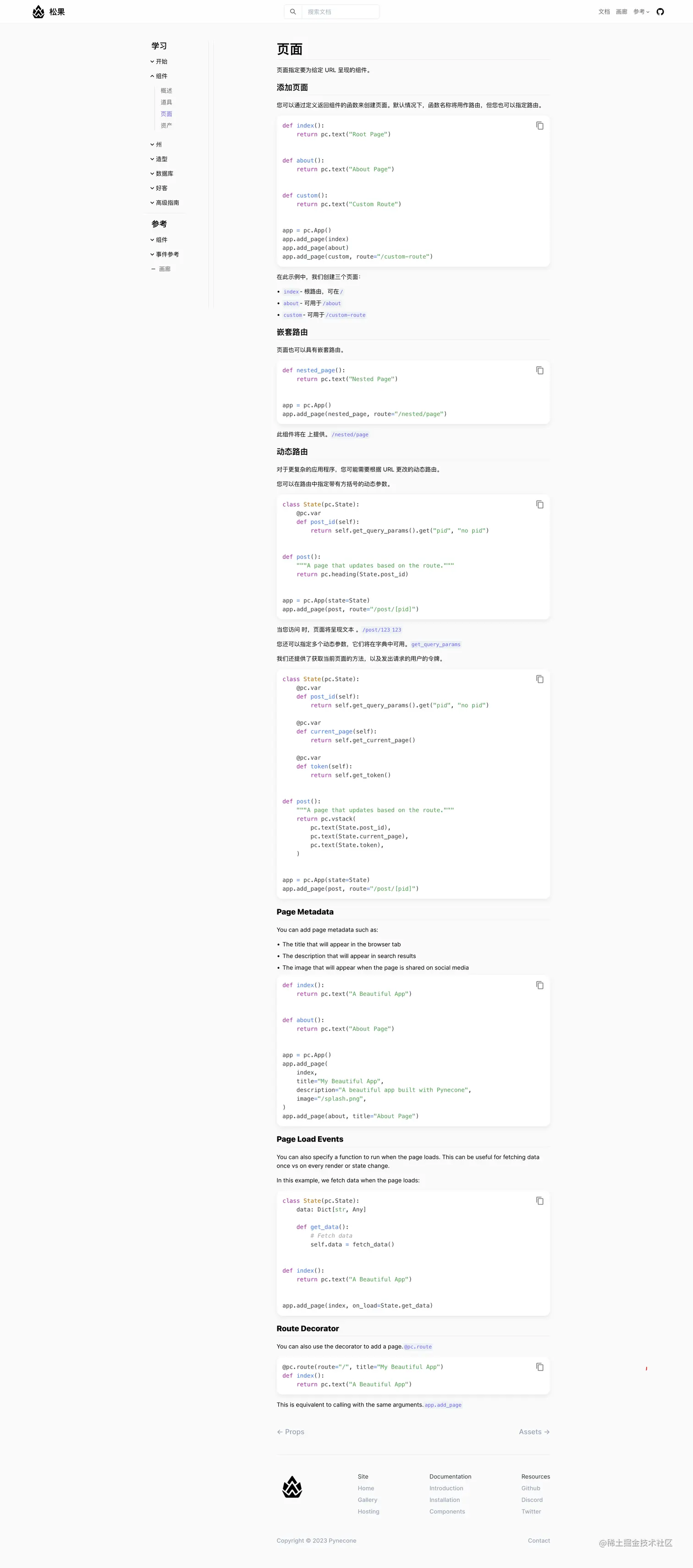693x1568 pixels.
Task: Expand the 事件参考 sidebar section
Action: click(165, 254)
